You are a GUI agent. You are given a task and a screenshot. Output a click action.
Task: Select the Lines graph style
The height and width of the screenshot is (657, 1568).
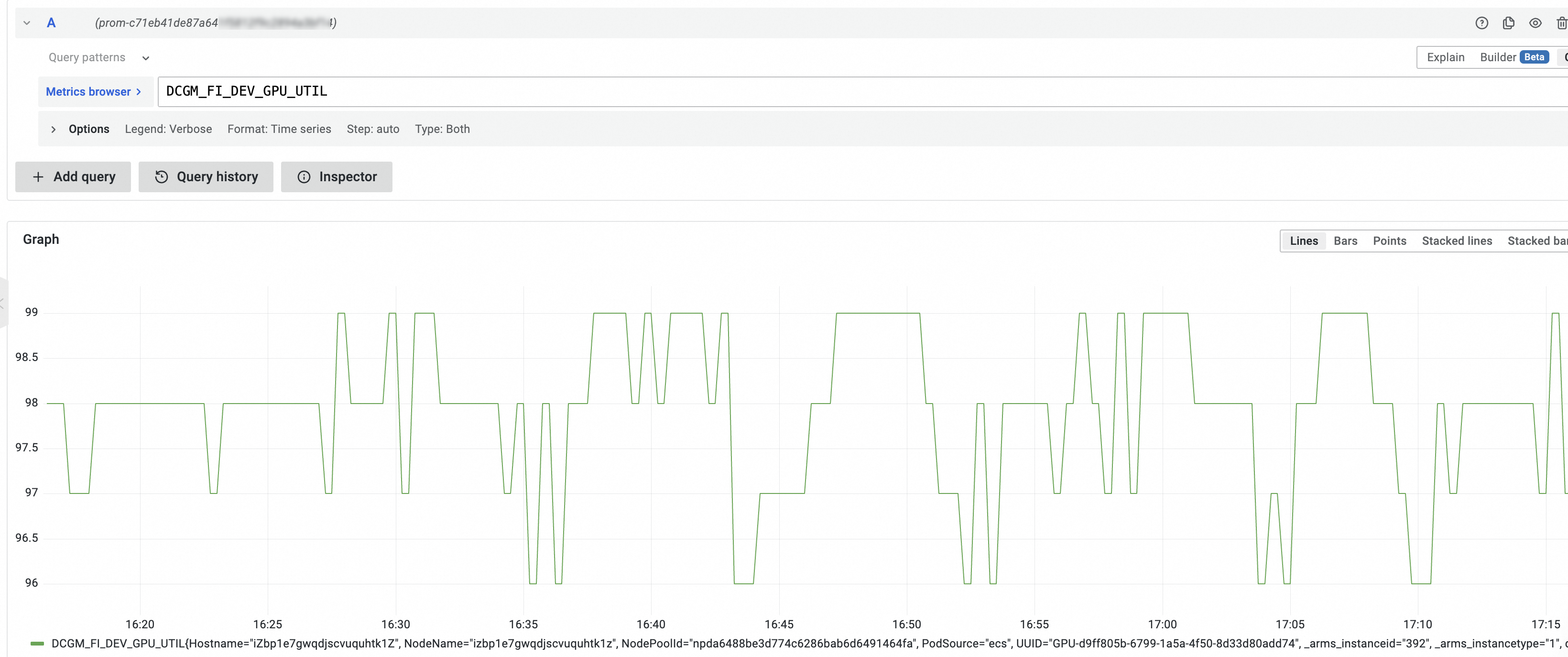1303,241
